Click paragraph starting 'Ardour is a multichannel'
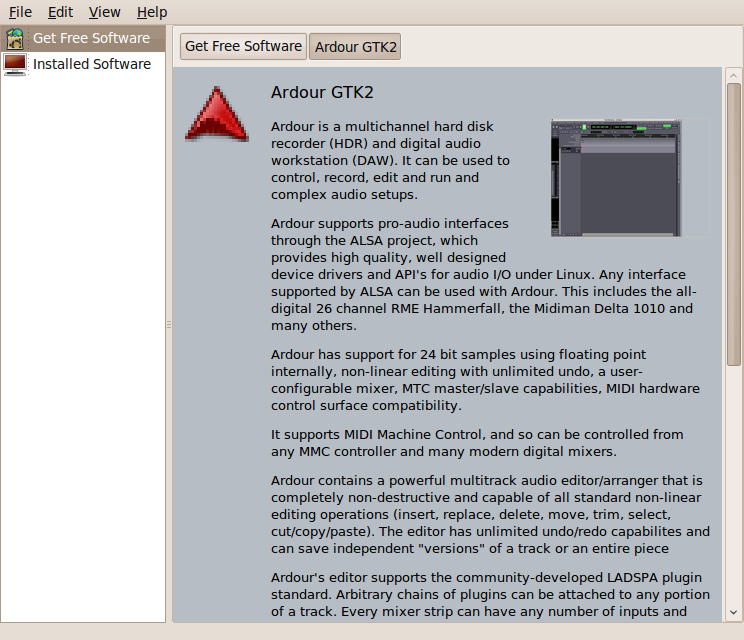This screenshot has height=640, width=744. click(x=390, y=160)
